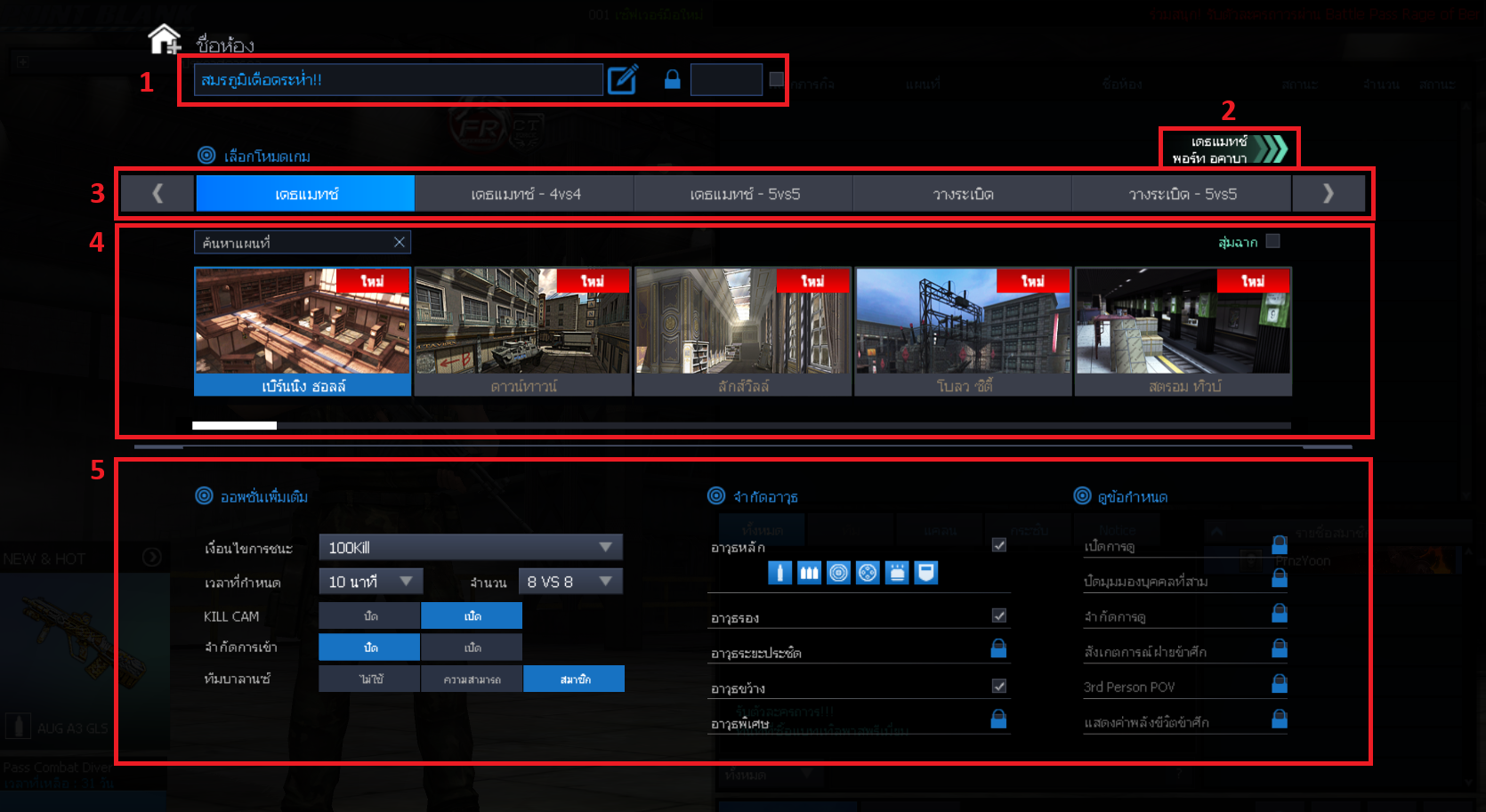This screenshot has width=1486, height=812.
Task: Select the four-dot circle weapon icon
Action: (x=868, y=573)
